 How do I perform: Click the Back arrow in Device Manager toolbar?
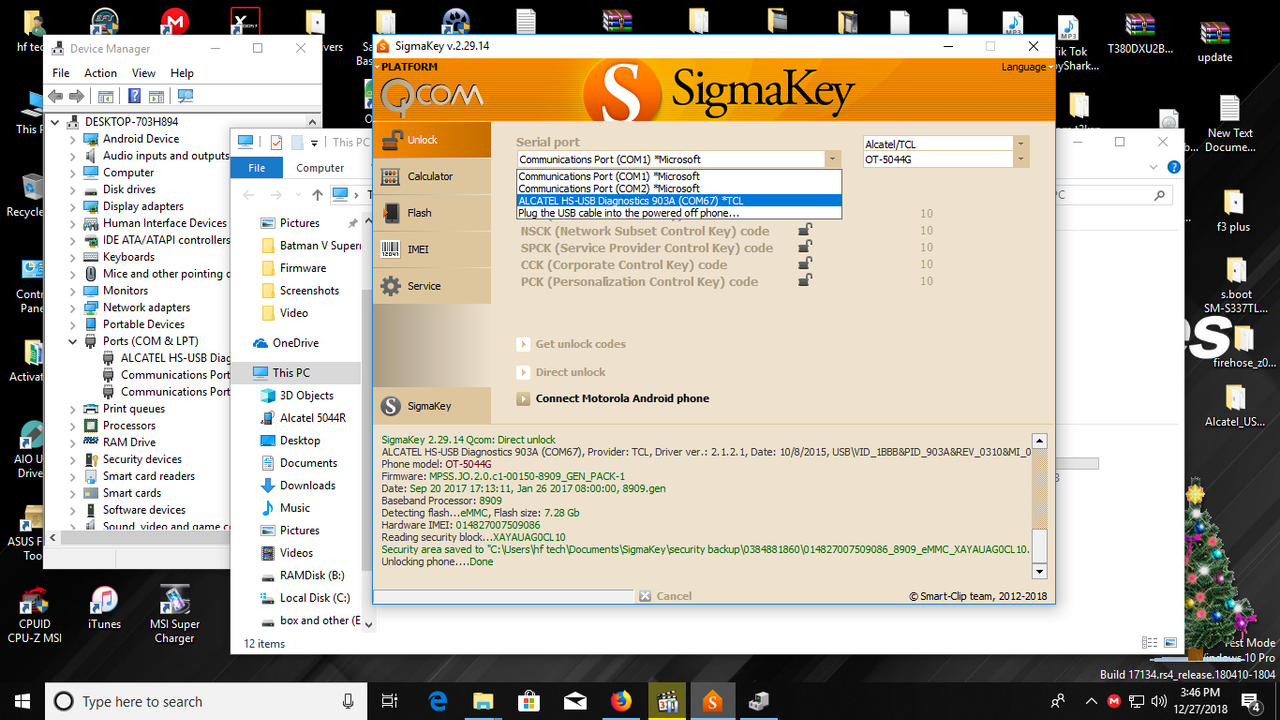pyautogui.click(x=56, y=96)
